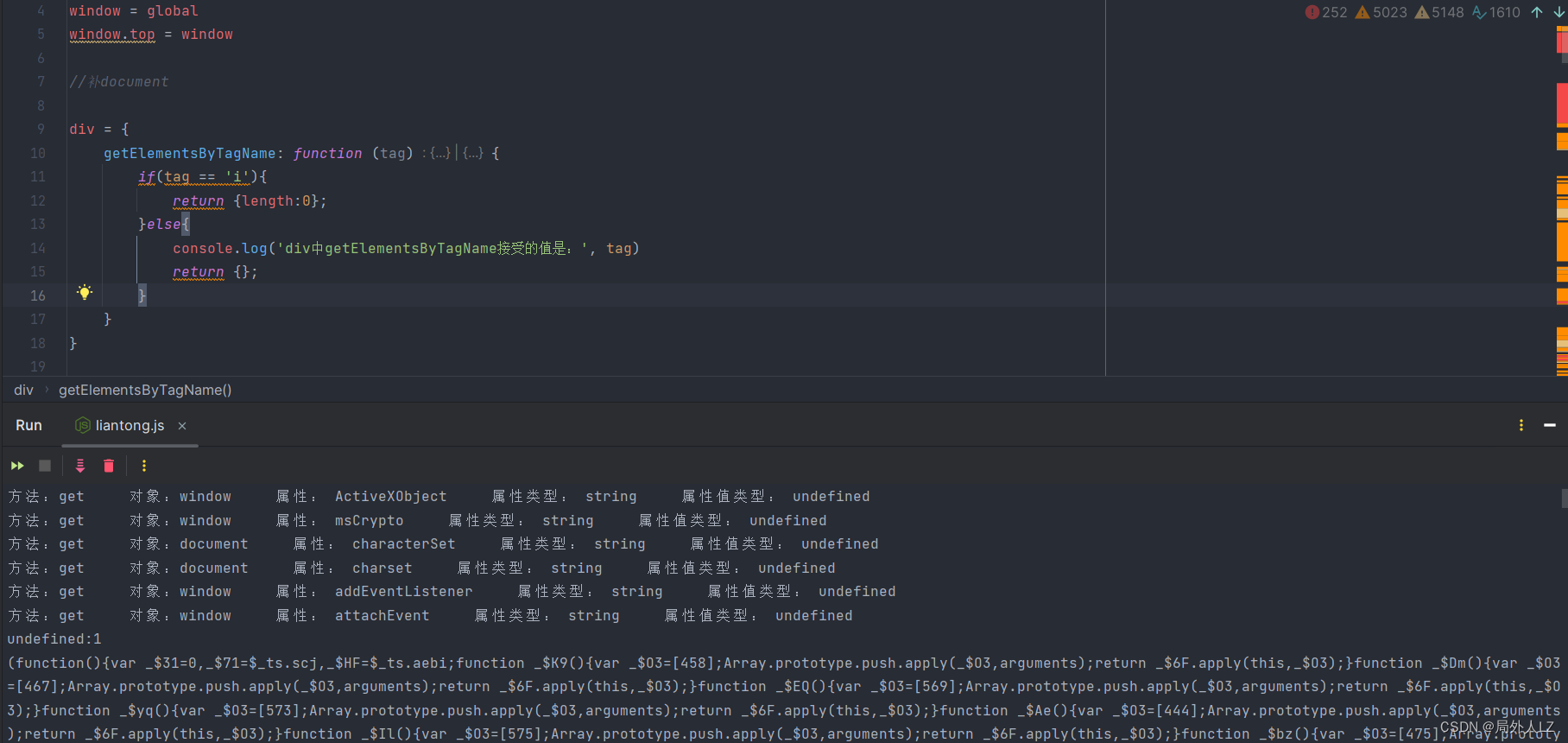Click the Rerun double-arrow icon
Image resolution: width=1568 pixels, height=743 pixels.
pos(17,466)
